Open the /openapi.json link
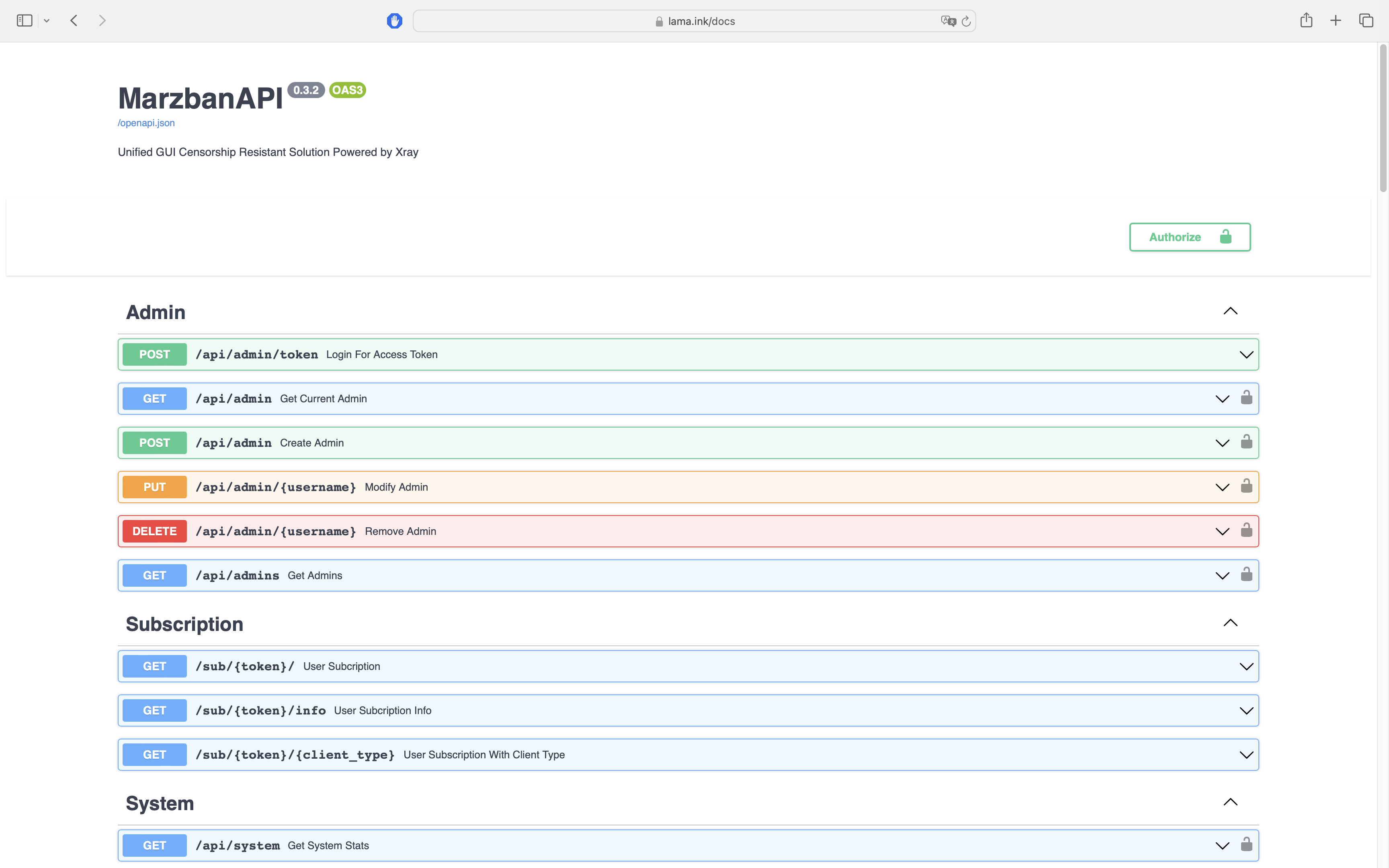 tap(146, 123)
